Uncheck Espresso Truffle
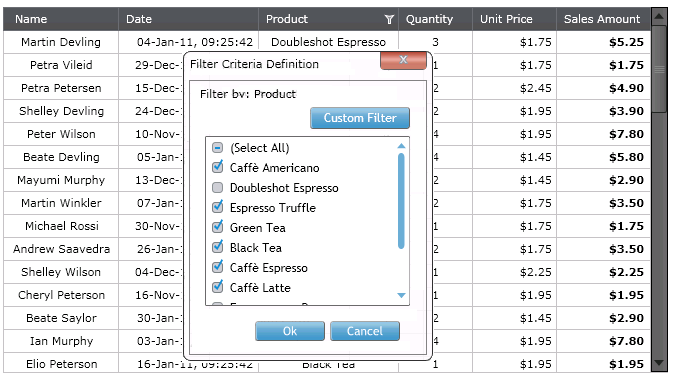Screen dimensions: 673x377 click(x=218, y=207)
